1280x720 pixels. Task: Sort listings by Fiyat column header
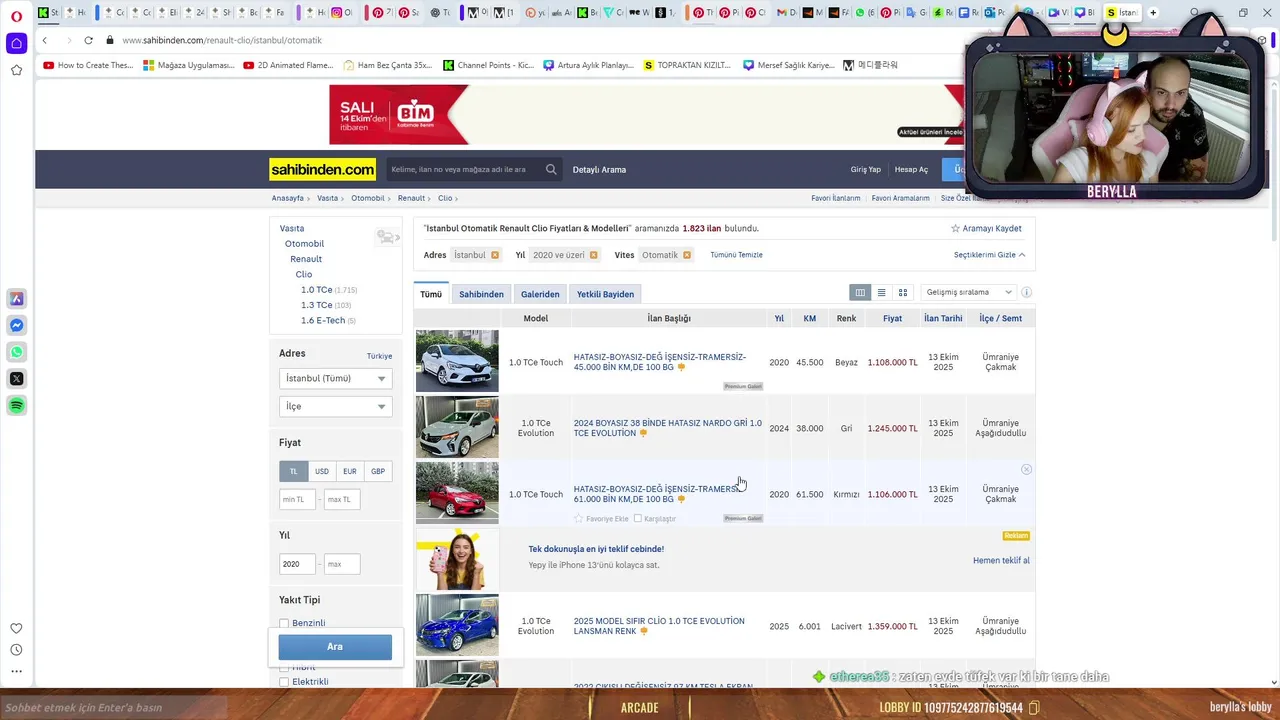pyautogui.click(x=892, y=318)
